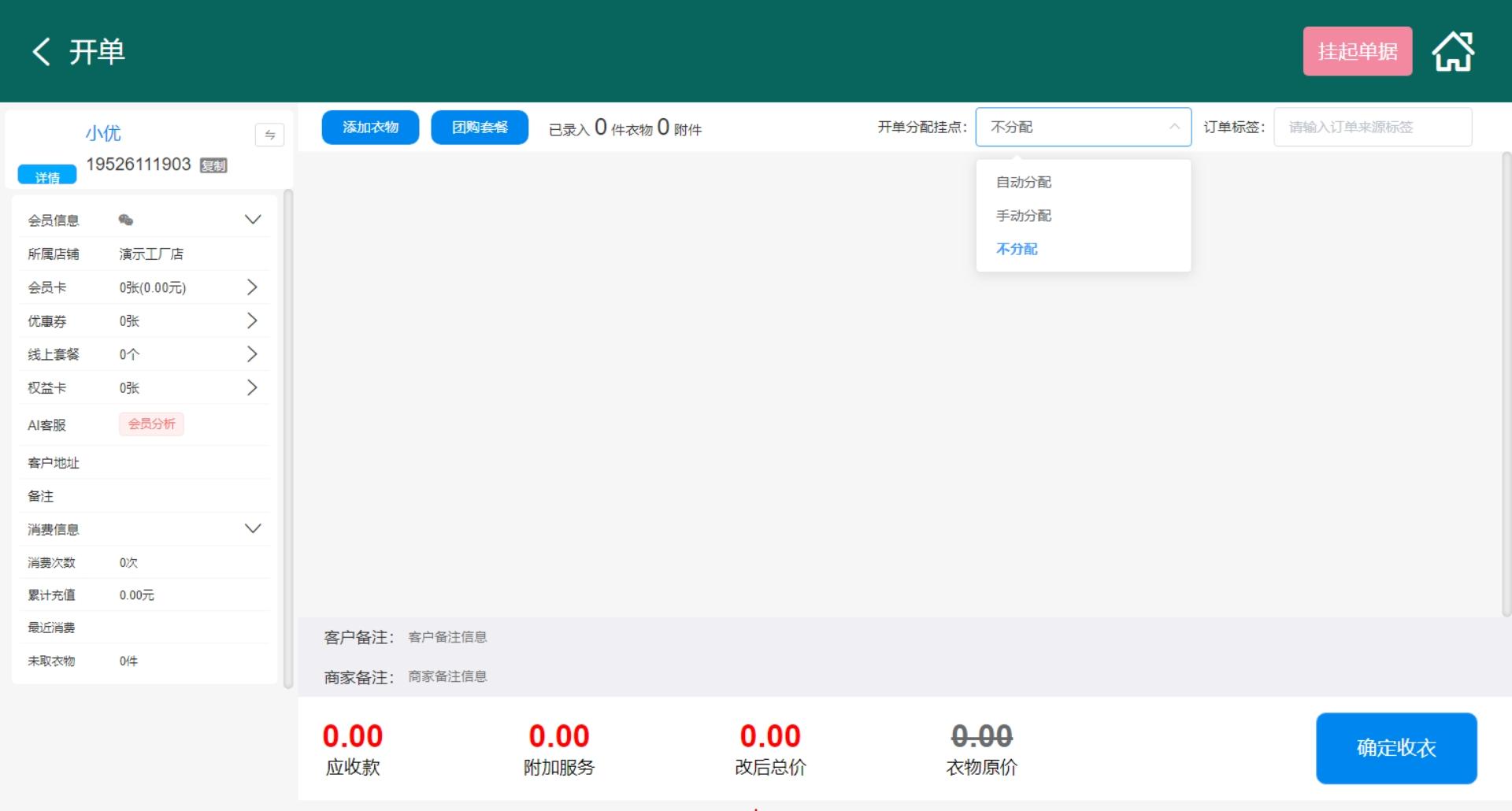1512x811 pixels.
Task: Click the 复制 copy phone number badge
Action: tap(213, 165)
